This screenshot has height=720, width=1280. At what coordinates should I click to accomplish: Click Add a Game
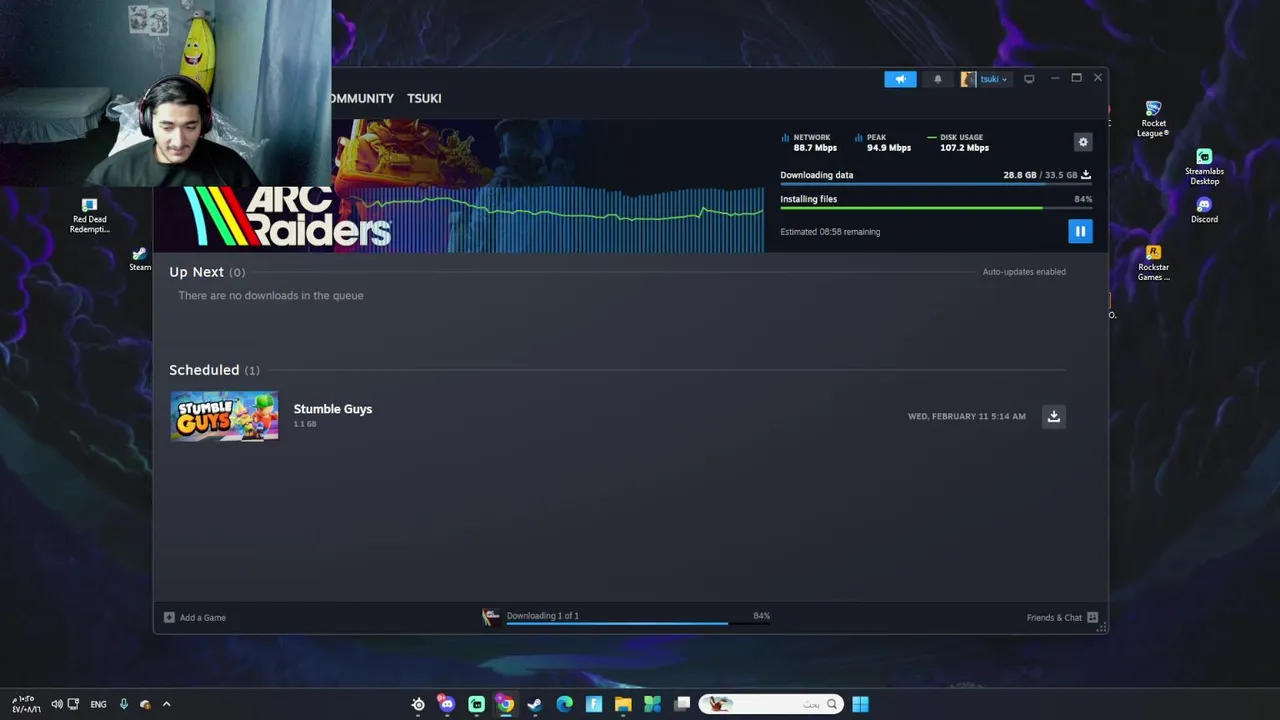(x=203, y=617)
